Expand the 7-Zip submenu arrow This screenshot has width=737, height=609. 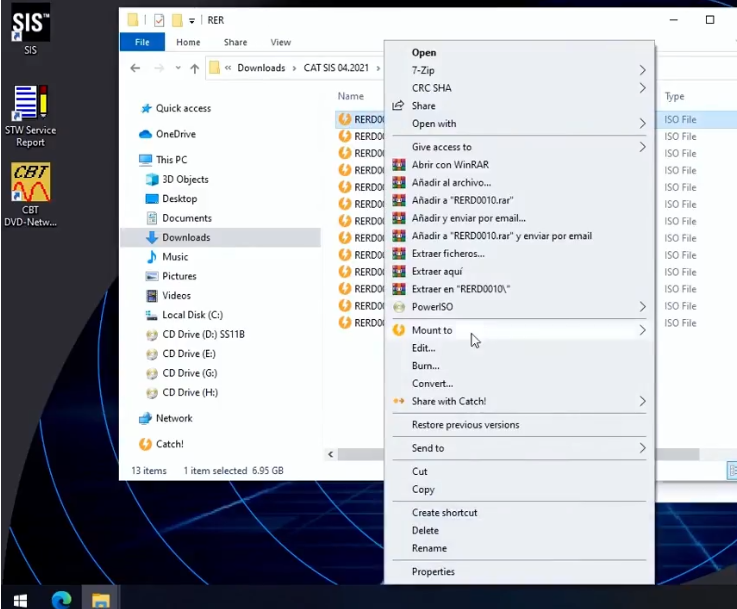(643, 70)
